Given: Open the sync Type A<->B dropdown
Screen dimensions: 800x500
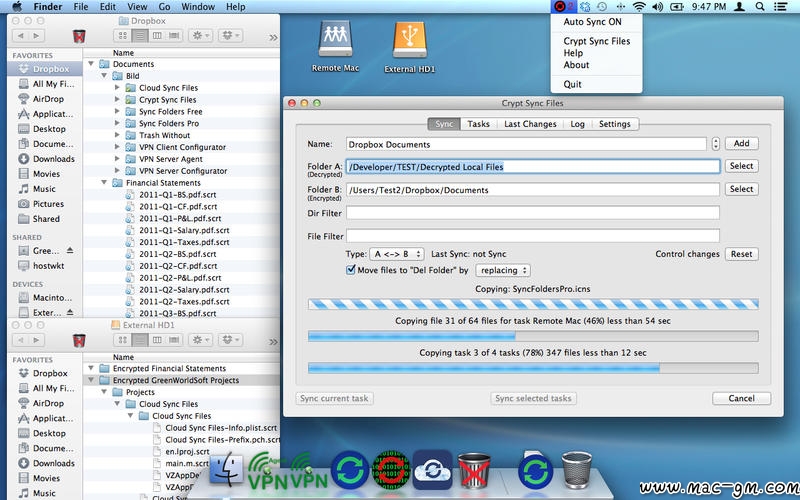Looking at the screenshot, I should pyautogui.click(x=396, y=254).
